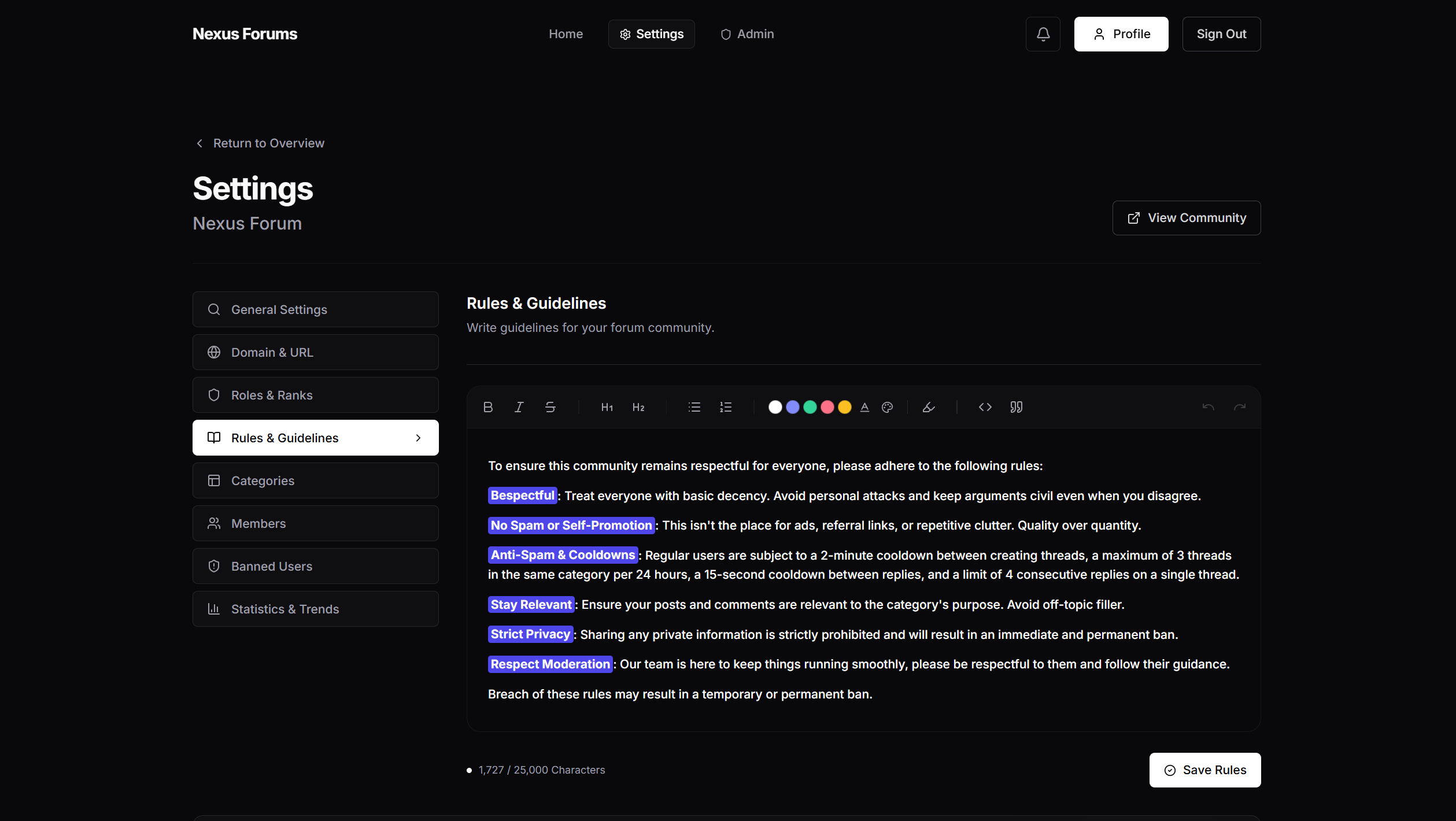Open the Profile button

click(x=1121, y=34)
